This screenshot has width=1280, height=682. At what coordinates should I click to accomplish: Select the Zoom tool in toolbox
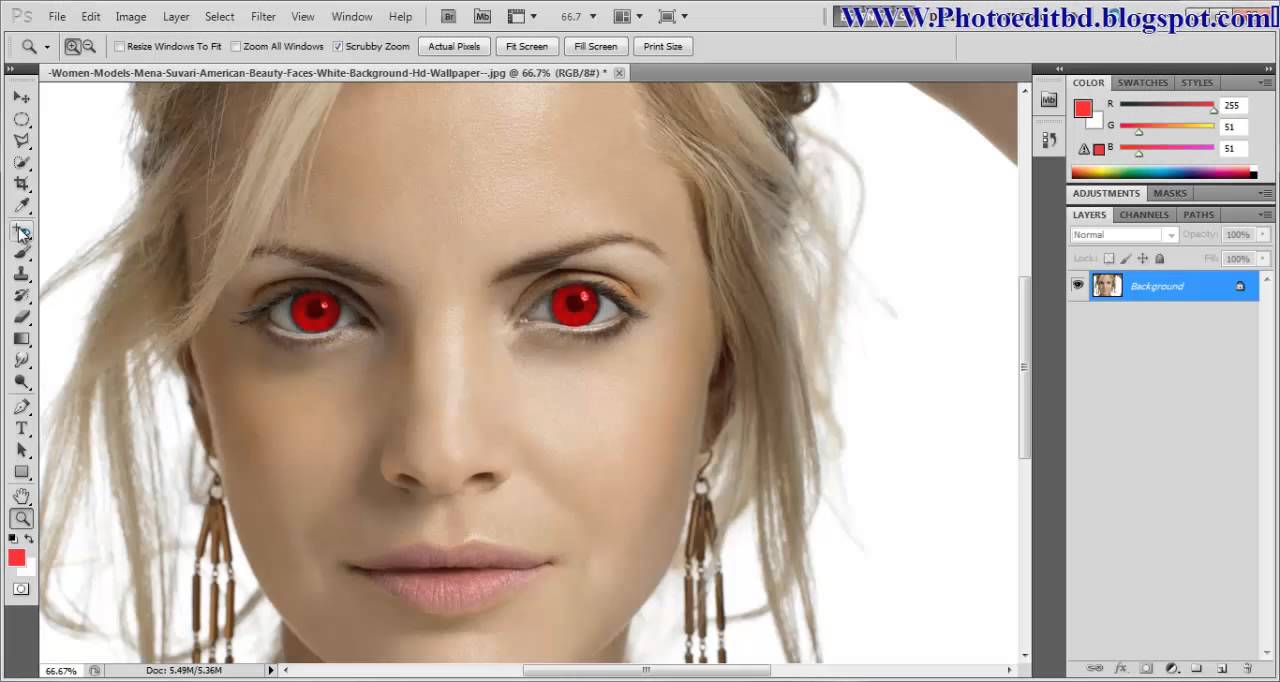[x=21, y=518]
